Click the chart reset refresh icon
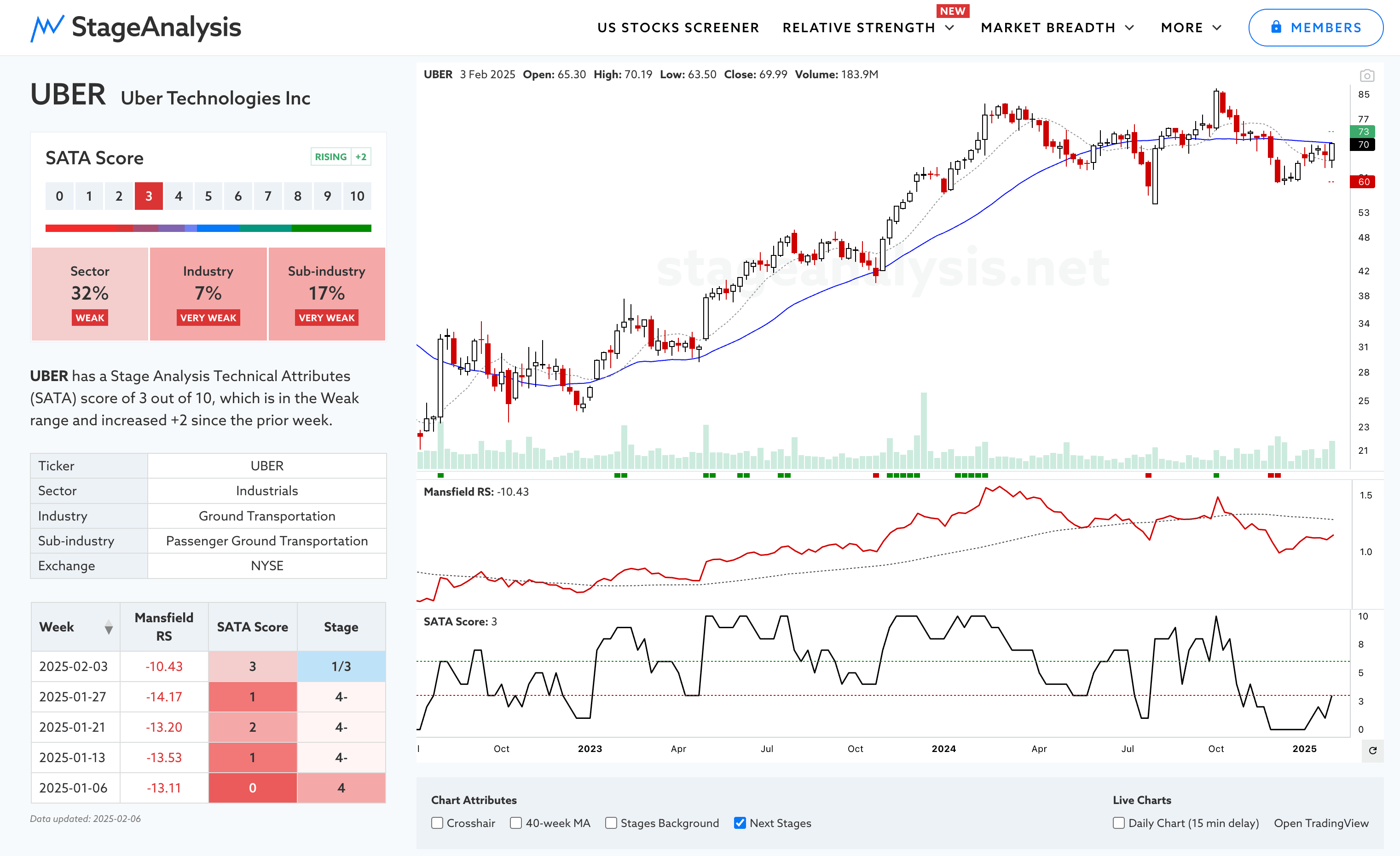The width and height of the screenshot is (1400, 856). tap(1372, 750)
